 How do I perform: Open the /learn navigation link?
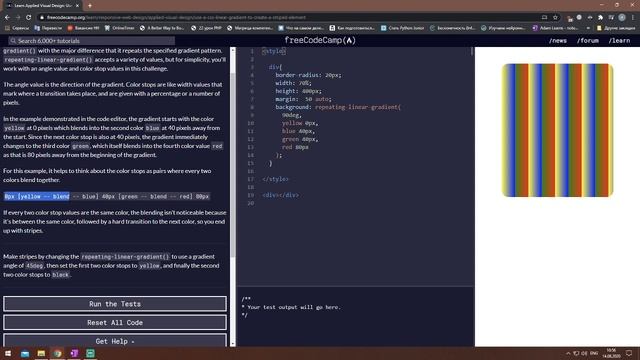[619, 40]
